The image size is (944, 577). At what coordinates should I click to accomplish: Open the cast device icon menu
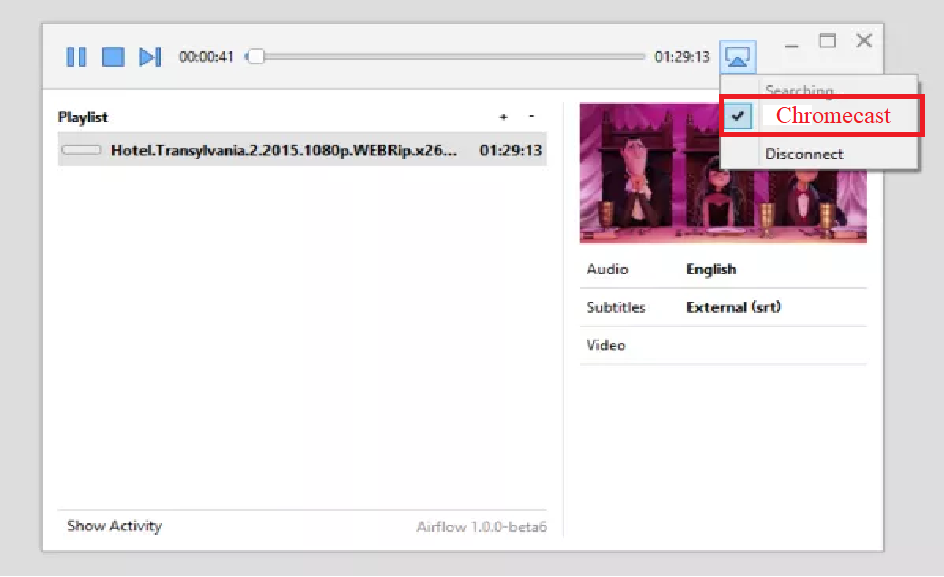(738, 57)
